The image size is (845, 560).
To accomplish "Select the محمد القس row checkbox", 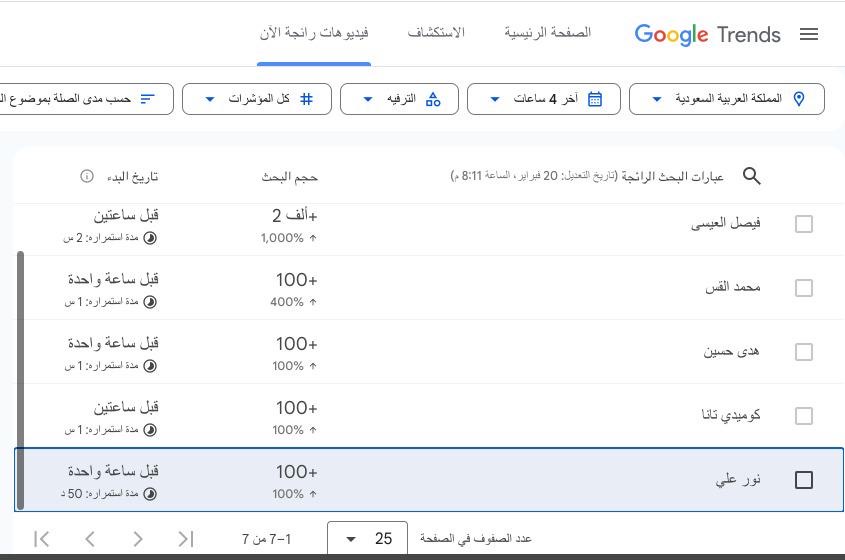I will point(803,288).
